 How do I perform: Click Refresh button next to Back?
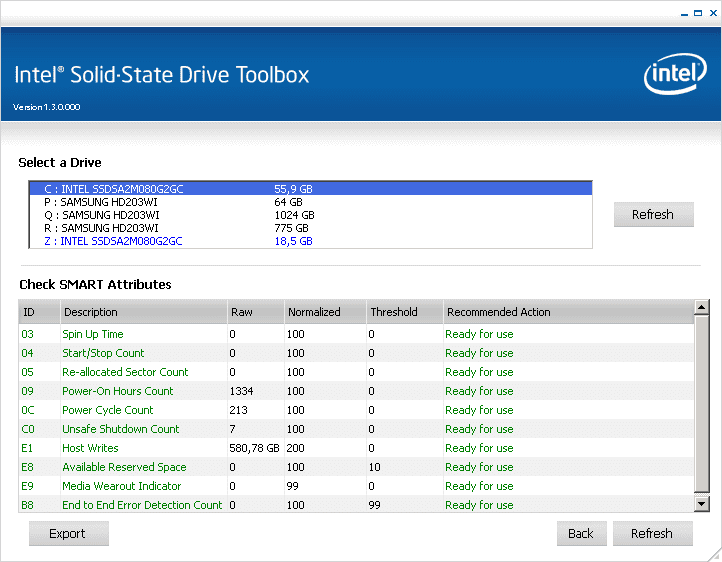(x=652, y=533)
